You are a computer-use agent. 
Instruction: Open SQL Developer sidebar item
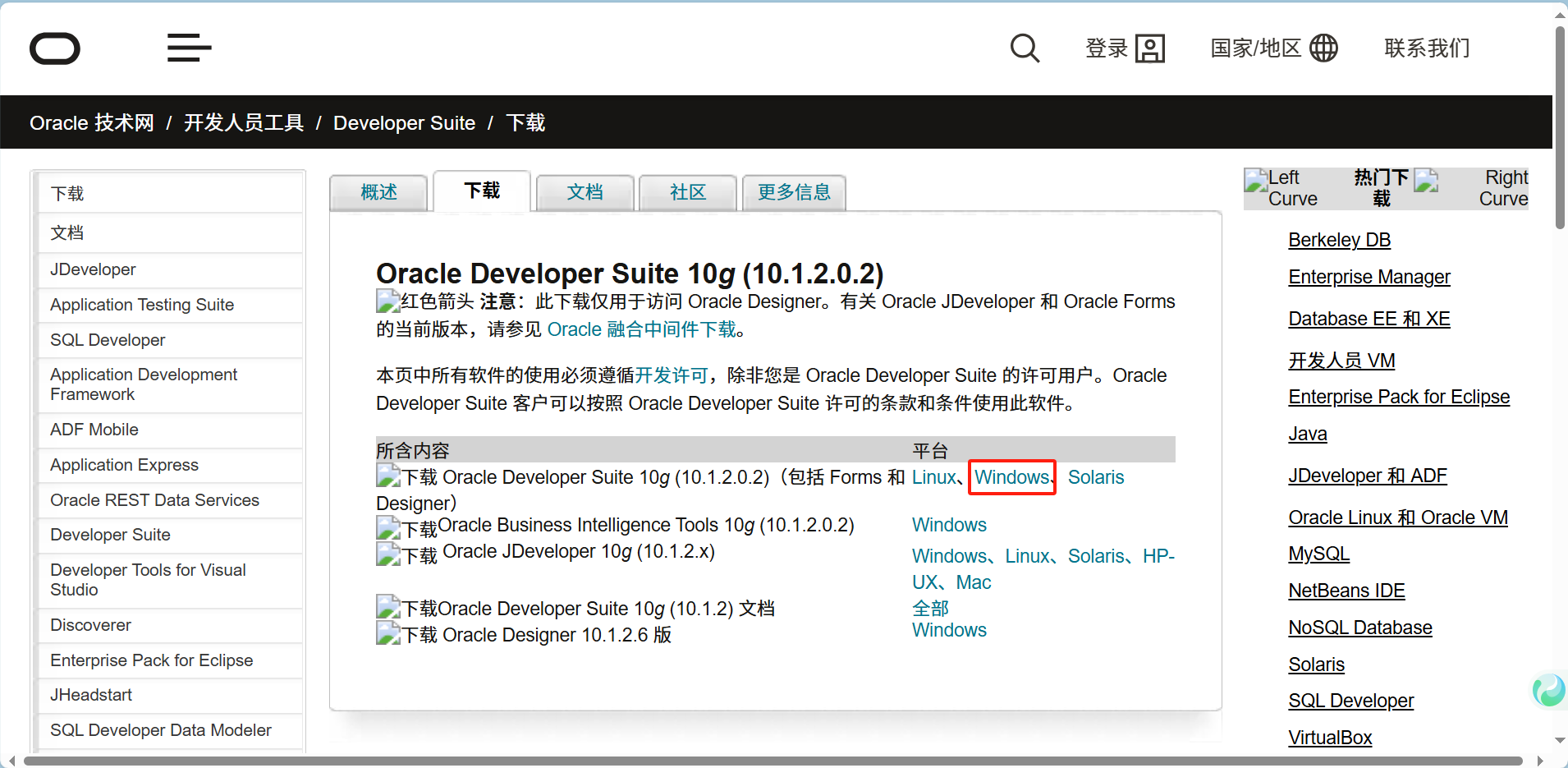click(170, 340)
